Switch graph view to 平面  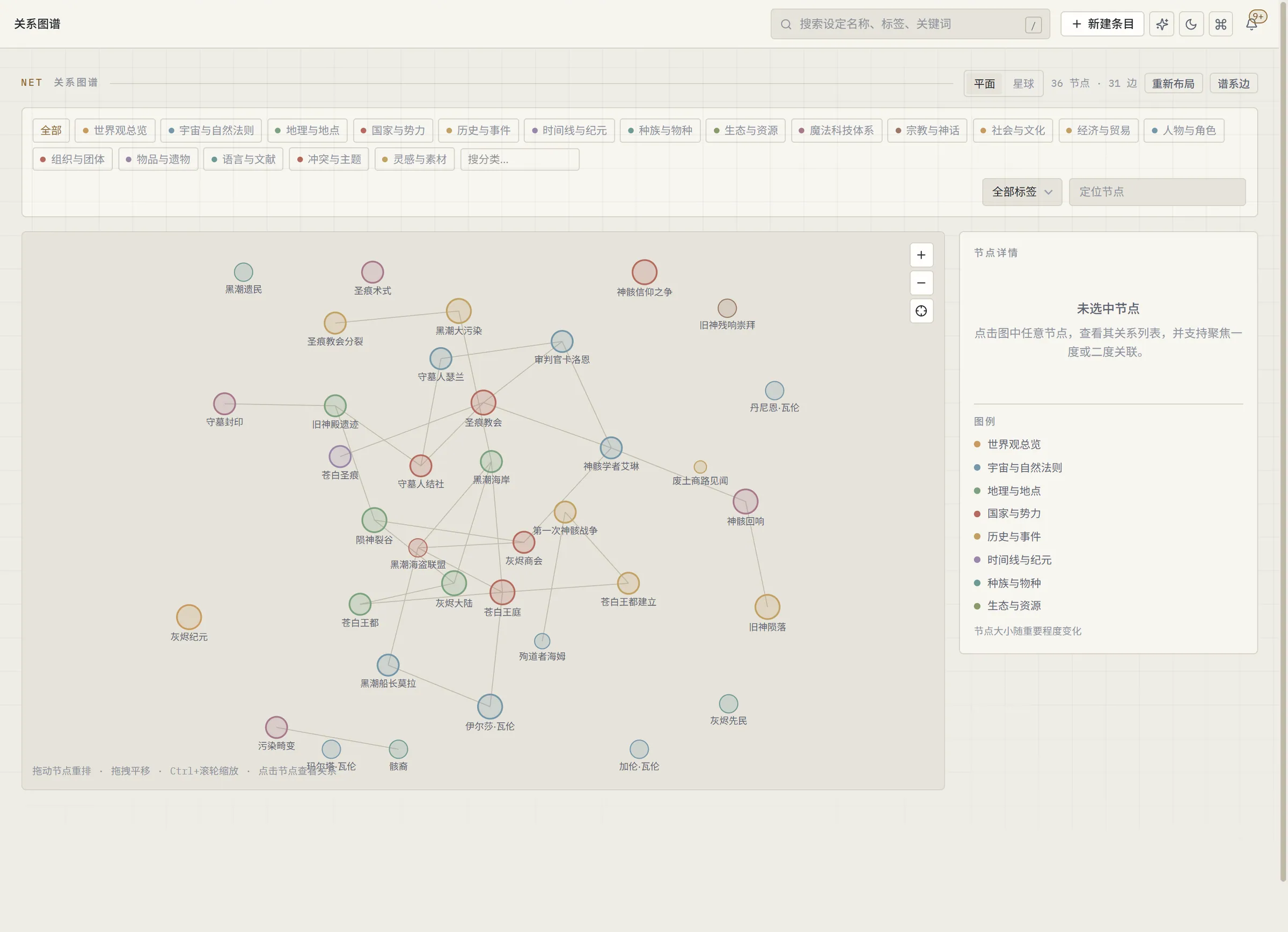coord(984,84)
